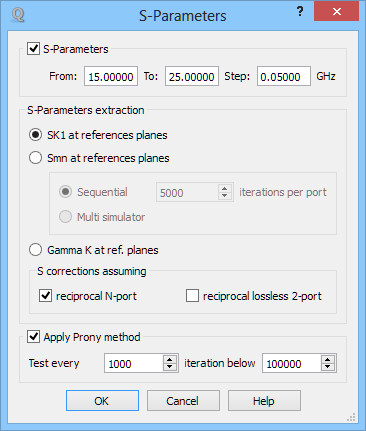Image resolution: width=366 pixels, height=431 pixels.
Task: Increase the Test every value with up arrow
Action: 170,359
